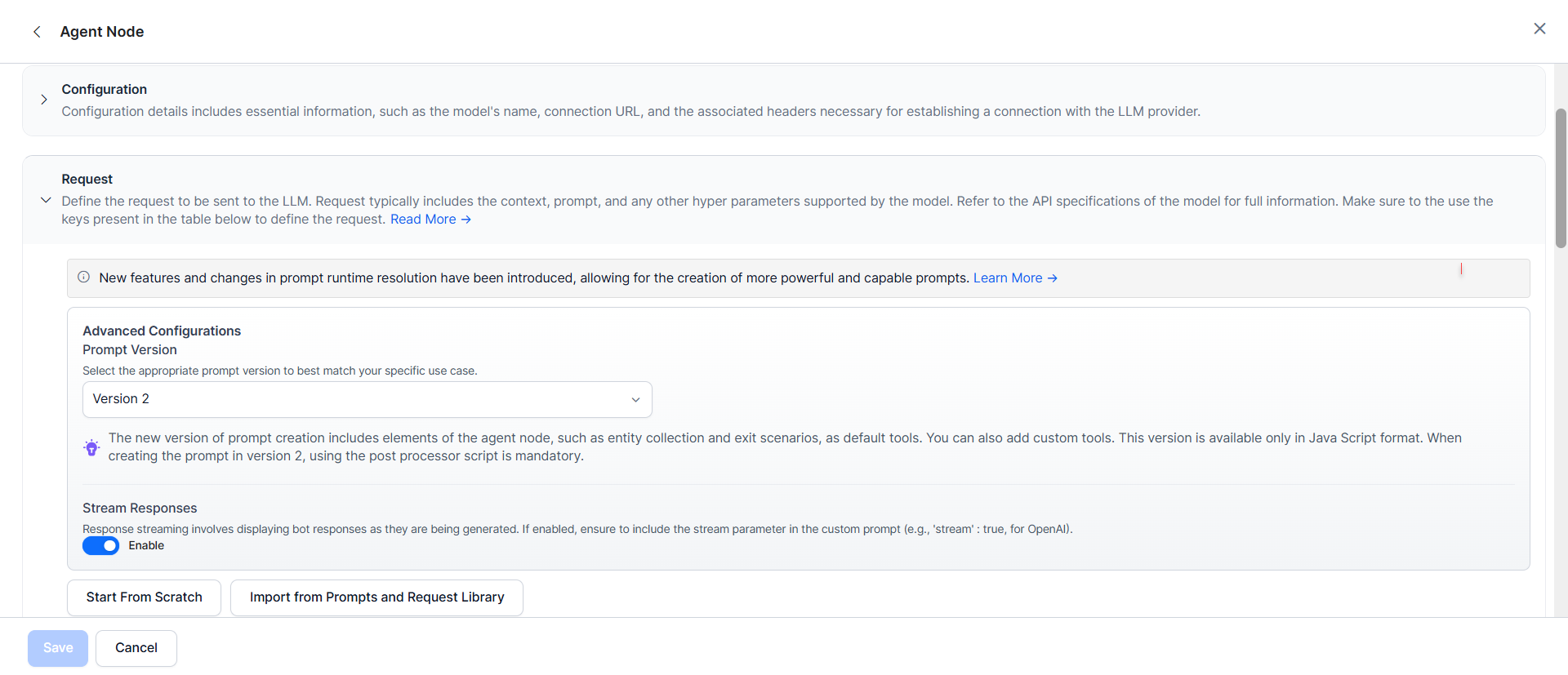The height and width of the screenshot is (675, 1568).
Task: Click the lightbulb tip icon
Action: (91, 447)
